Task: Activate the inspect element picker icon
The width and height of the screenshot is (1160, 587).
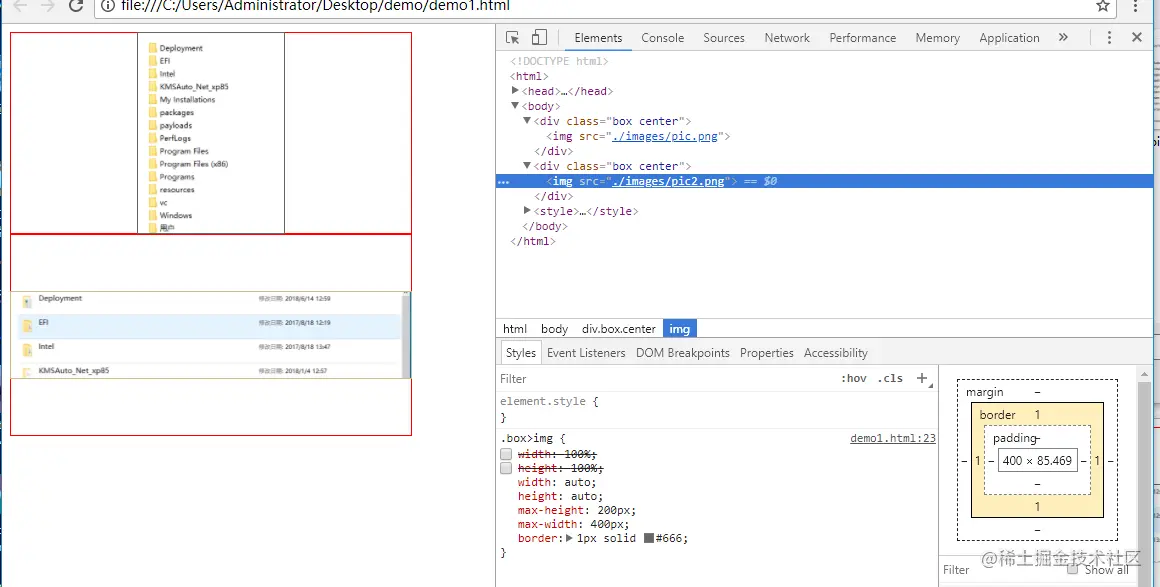Action: tap(512, 38)
